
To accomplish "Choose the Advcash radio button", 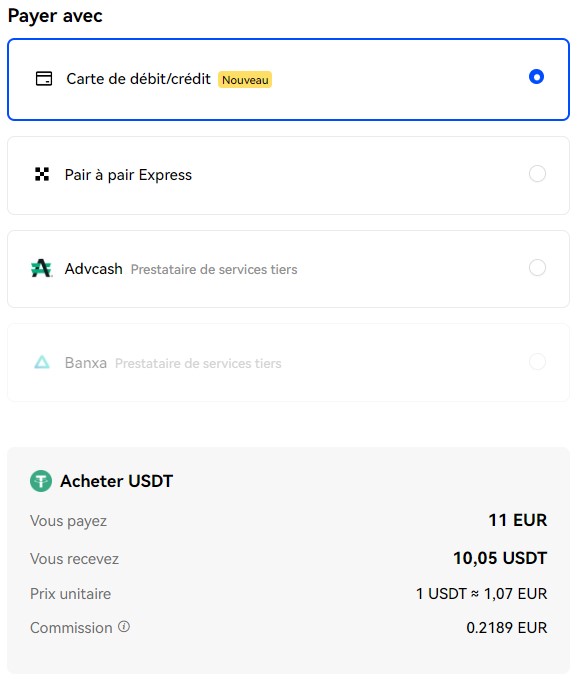I will (x=537, y=267).
